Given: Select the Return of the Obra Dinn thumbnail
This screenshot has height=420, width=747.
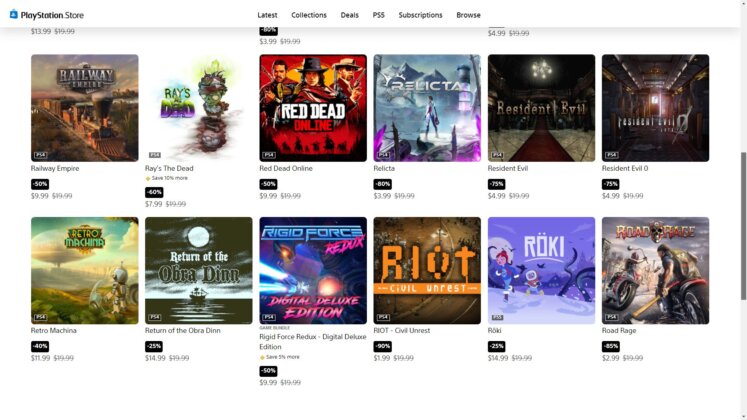Looking at the screenshot, I should tap(199, 270).
